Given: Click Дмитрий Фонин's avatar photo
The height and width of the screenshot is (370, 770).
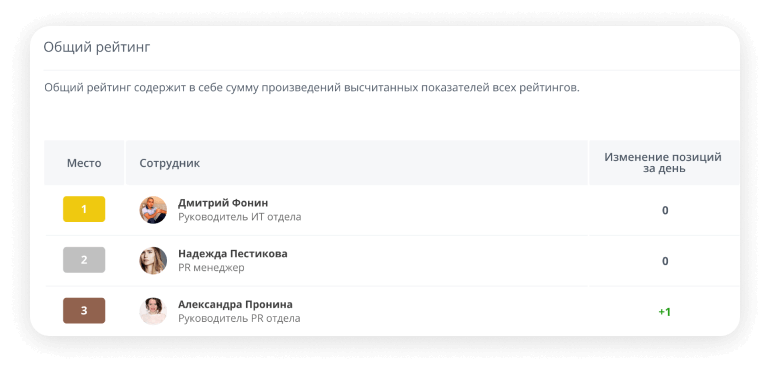Looking at the screenshot, I should [153, 210].
